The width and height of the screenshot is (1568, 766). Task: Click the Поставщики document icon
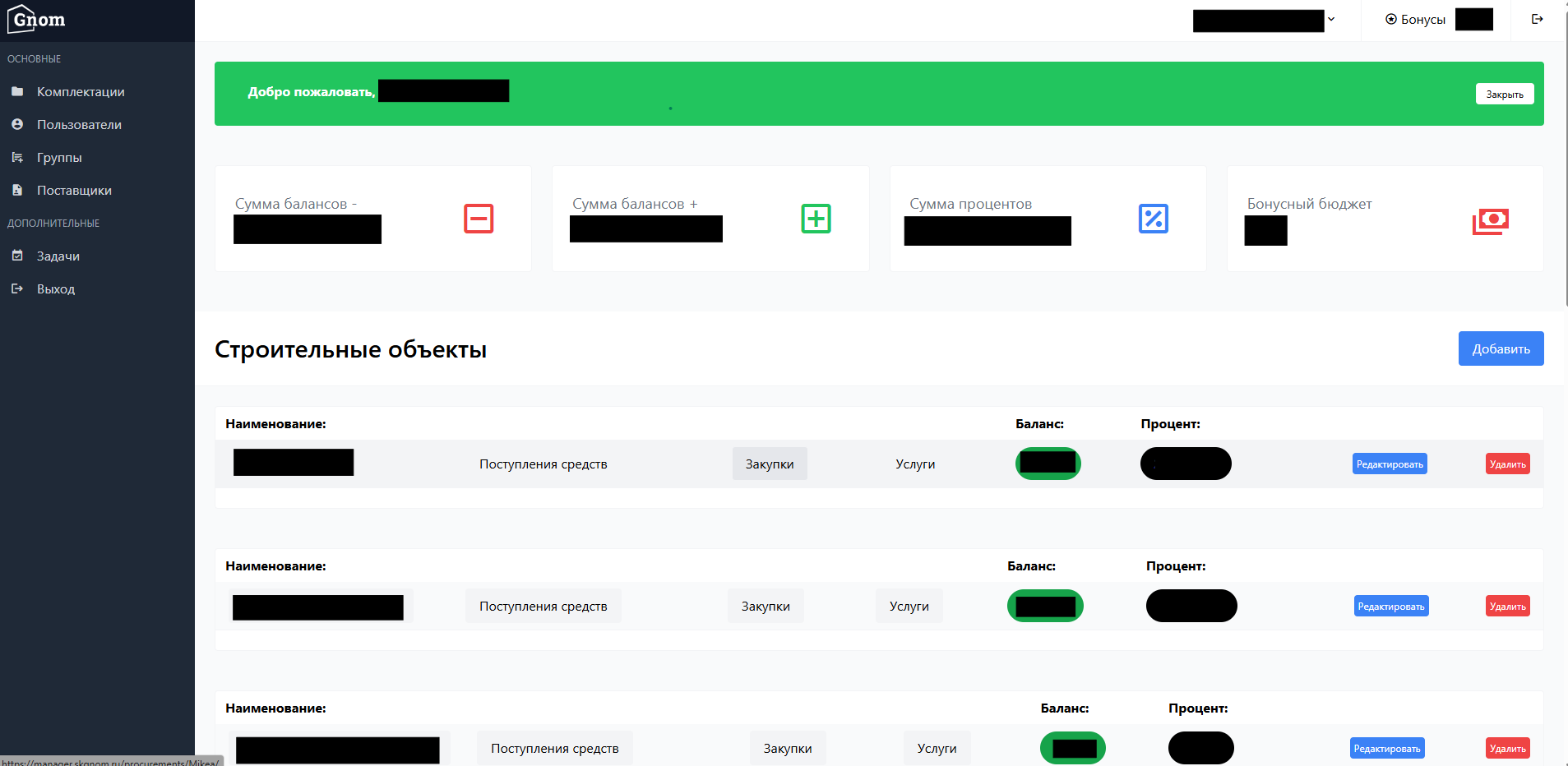[x=17, y=190]
